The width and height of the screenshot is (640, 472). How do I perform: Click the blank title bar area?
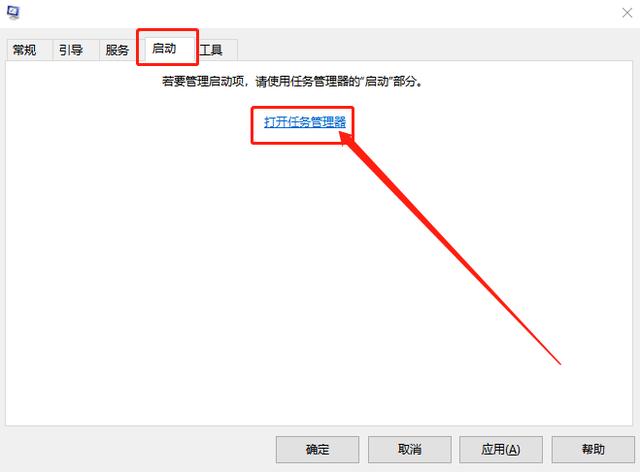[318, 13]
